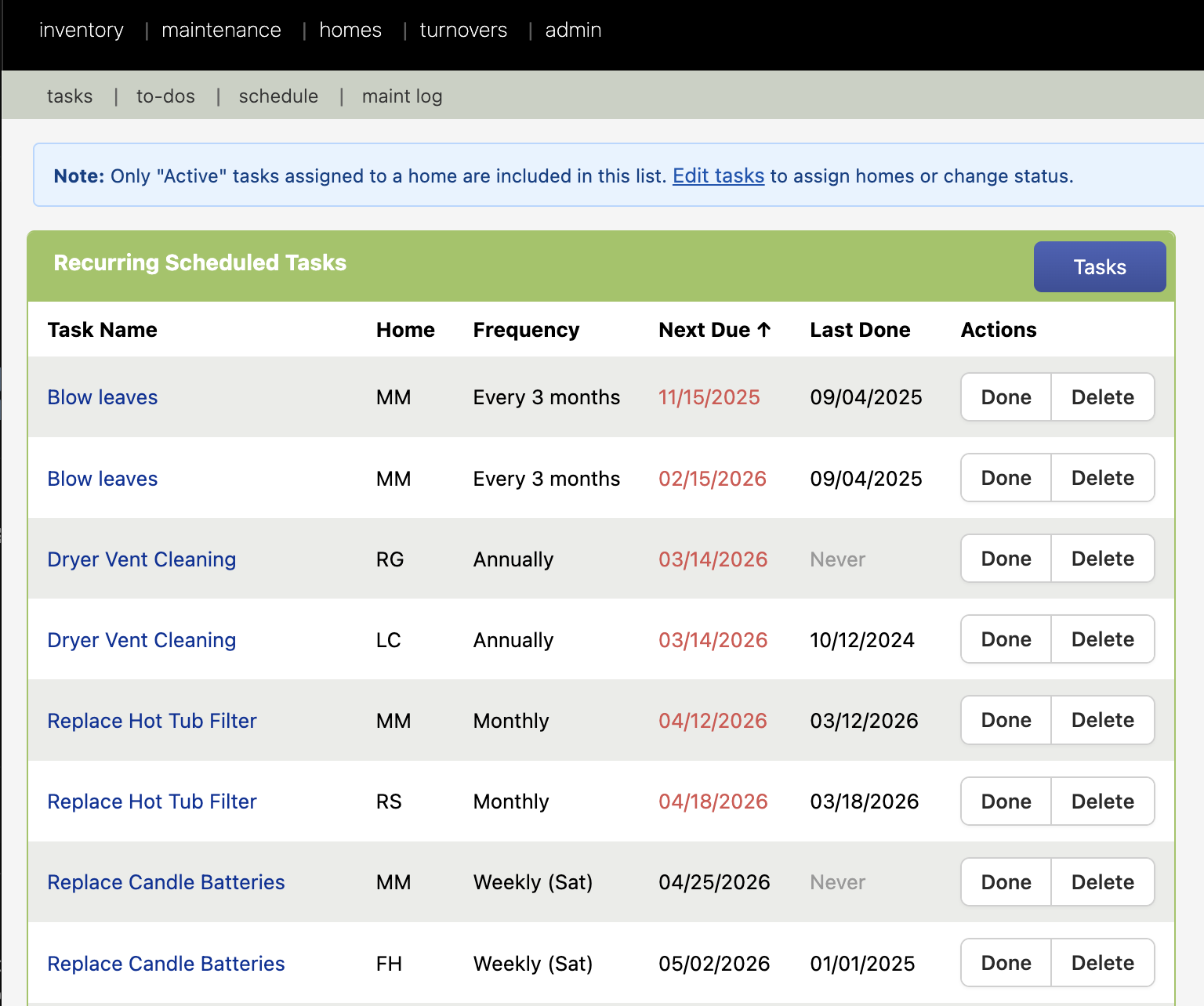The height and width of the screenshot is (1006, 1204).
Task: Open Replace Candle Batteries task for MM
Action: (166, 882)
